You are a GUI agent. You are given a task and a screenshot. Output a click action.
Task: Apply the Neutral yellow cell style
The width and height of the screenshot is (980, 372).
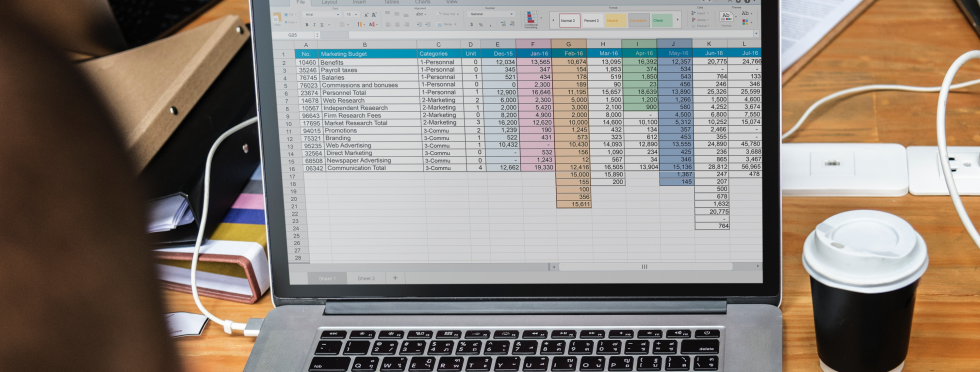(616, 21)
